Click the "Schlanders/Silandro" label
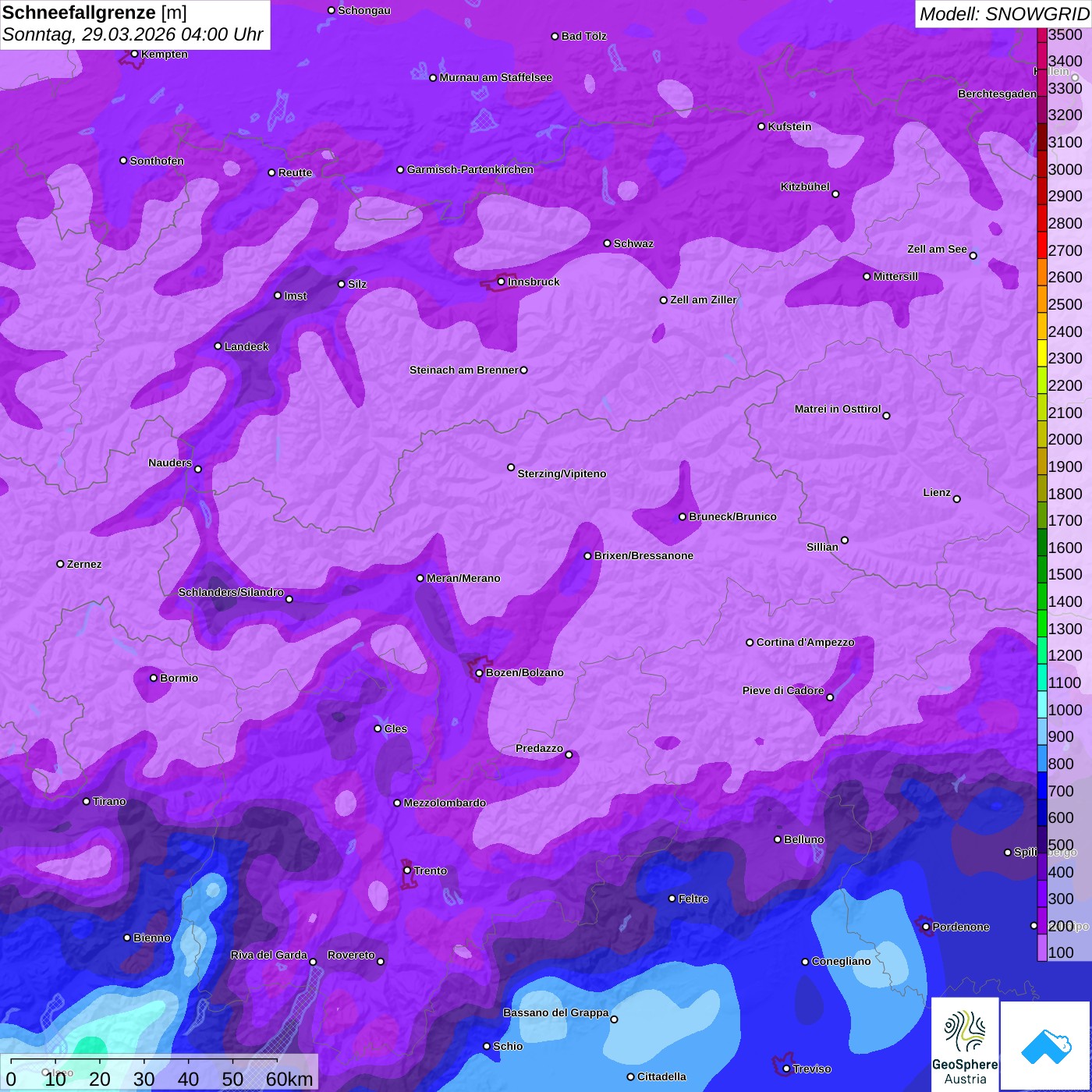Screen dimensions: 1092x1092 [x=231, y=592]
